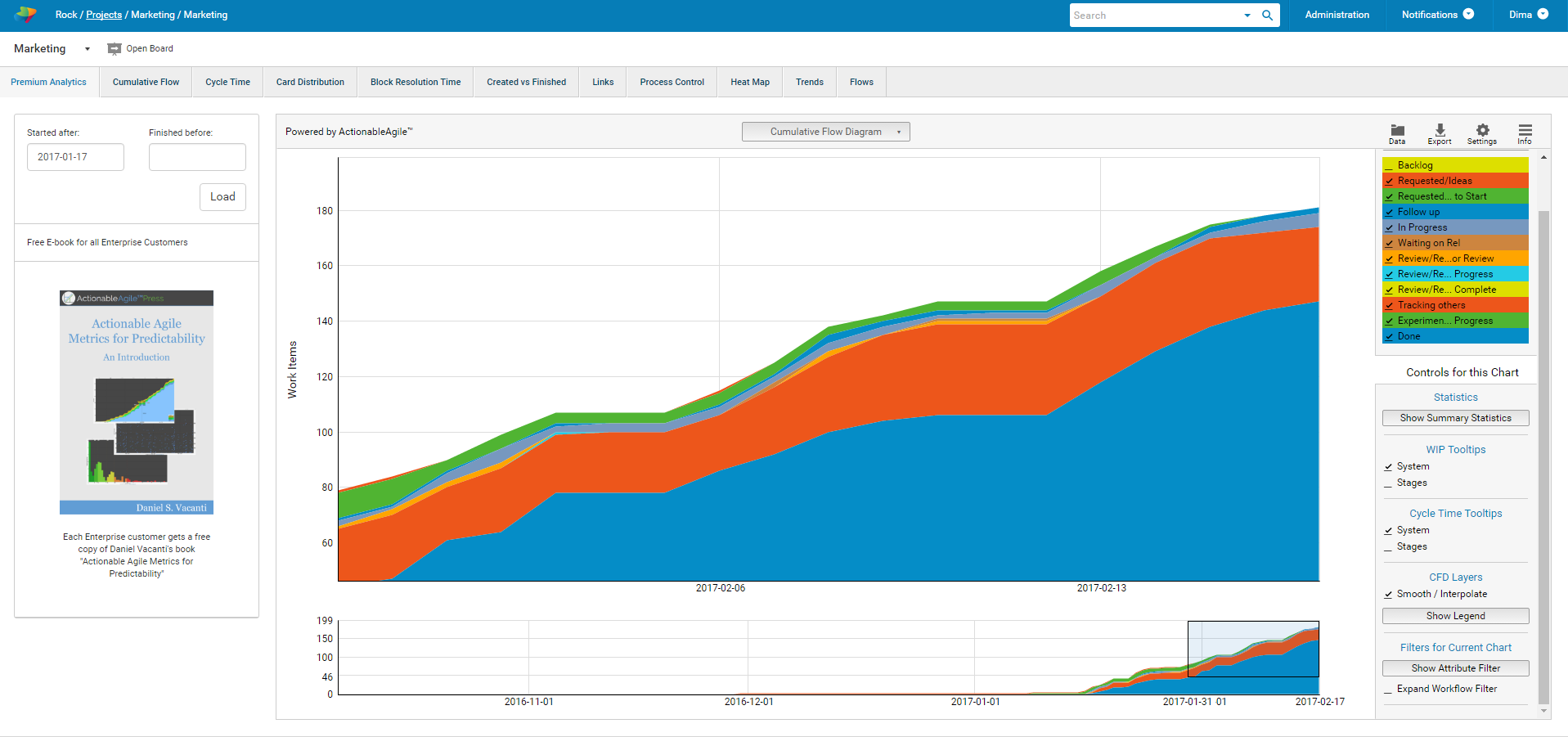Click Show Summary Statistics button
1568x737 pixels.
[x=1455, y=418]
